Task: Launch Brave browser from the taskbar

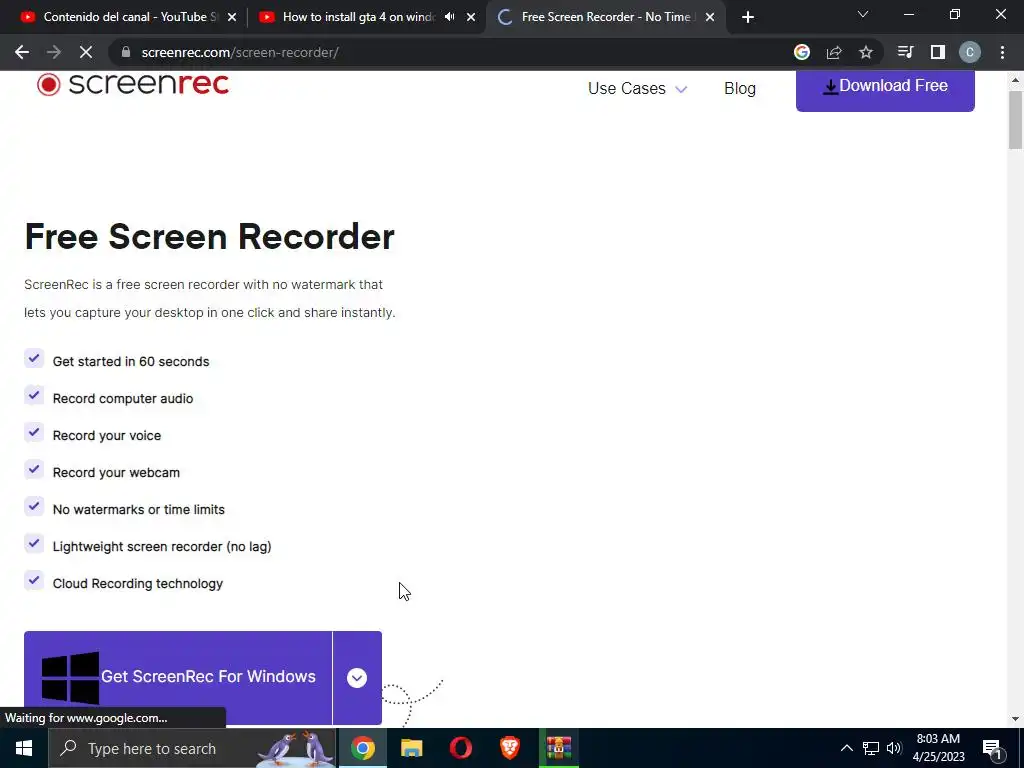Action: [509, 748]
